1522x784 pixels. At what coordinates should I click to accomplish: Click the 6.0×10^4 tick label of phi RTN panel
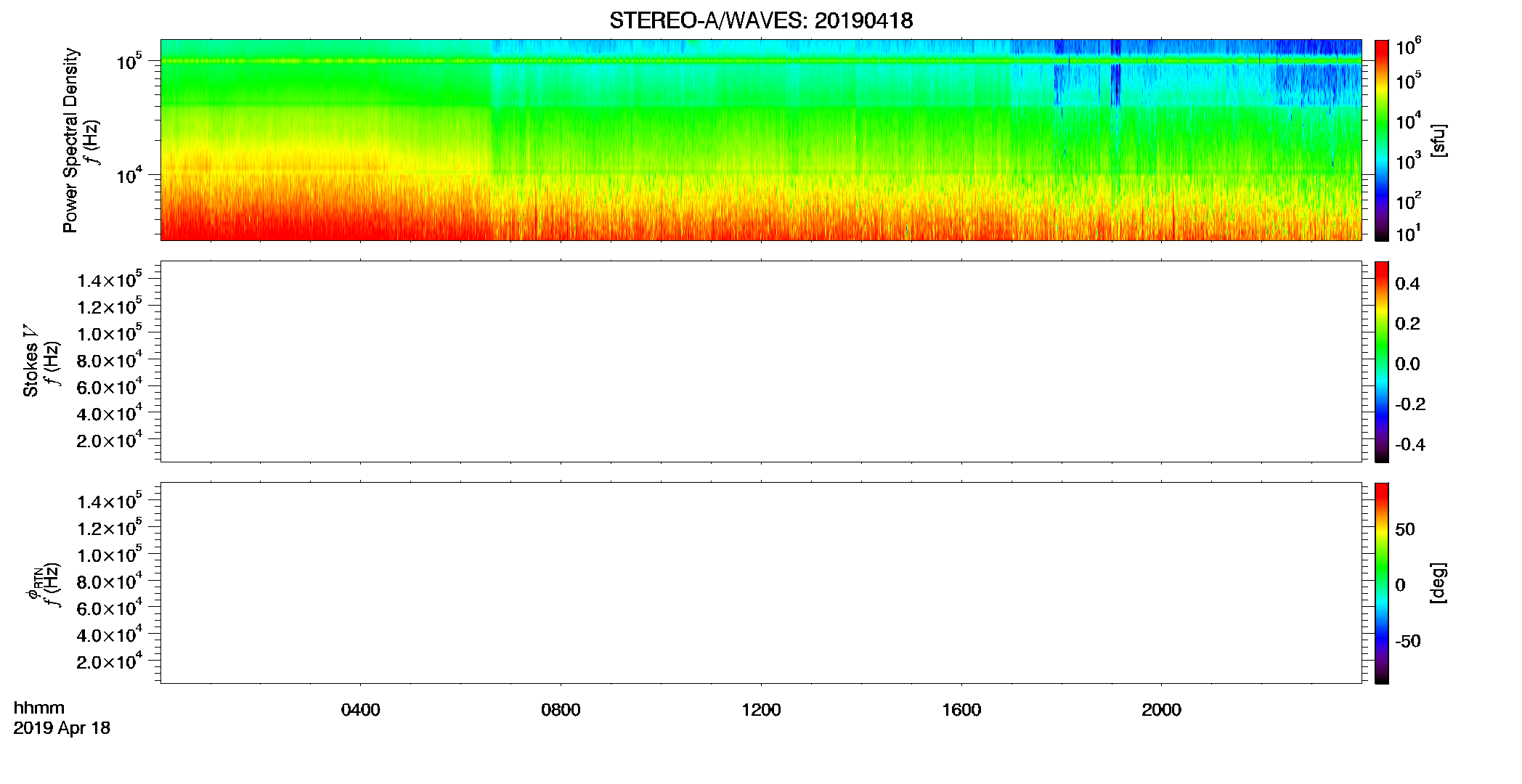[x=110, y=608]
